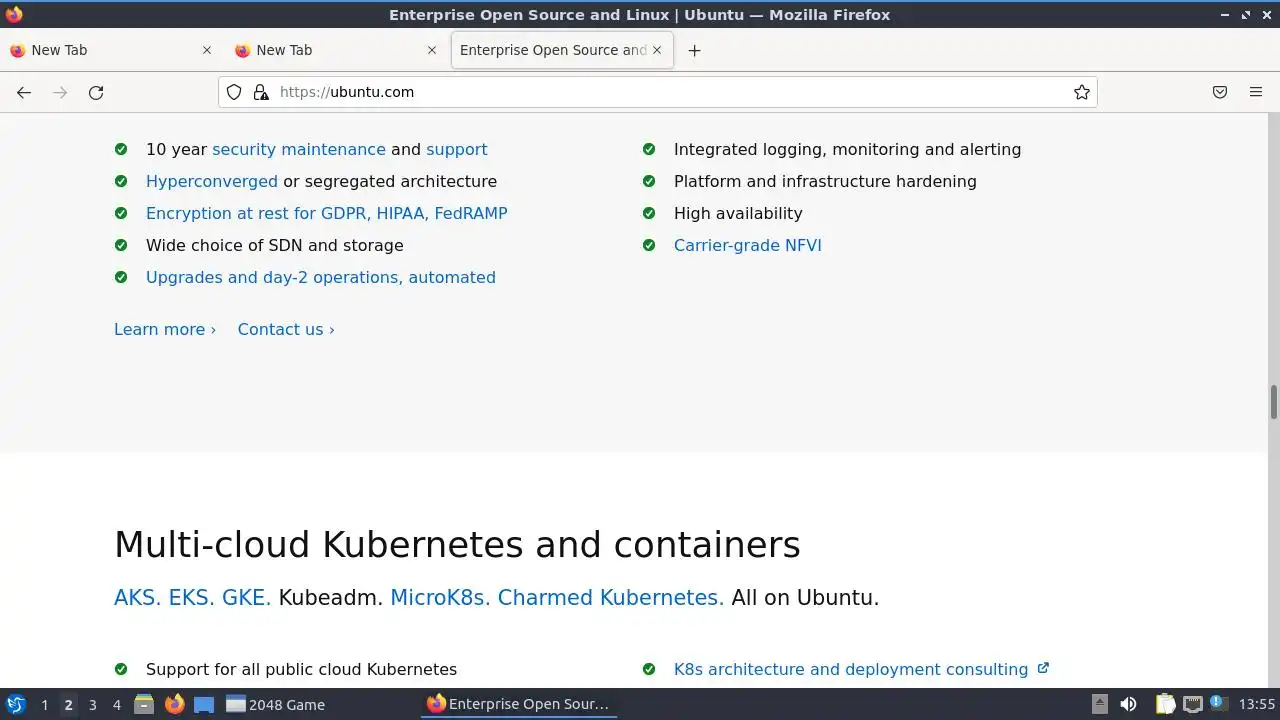Follow the MicroK8s link
The width and height of the screenshot is (1280, 720).
[x=440, y=598]
